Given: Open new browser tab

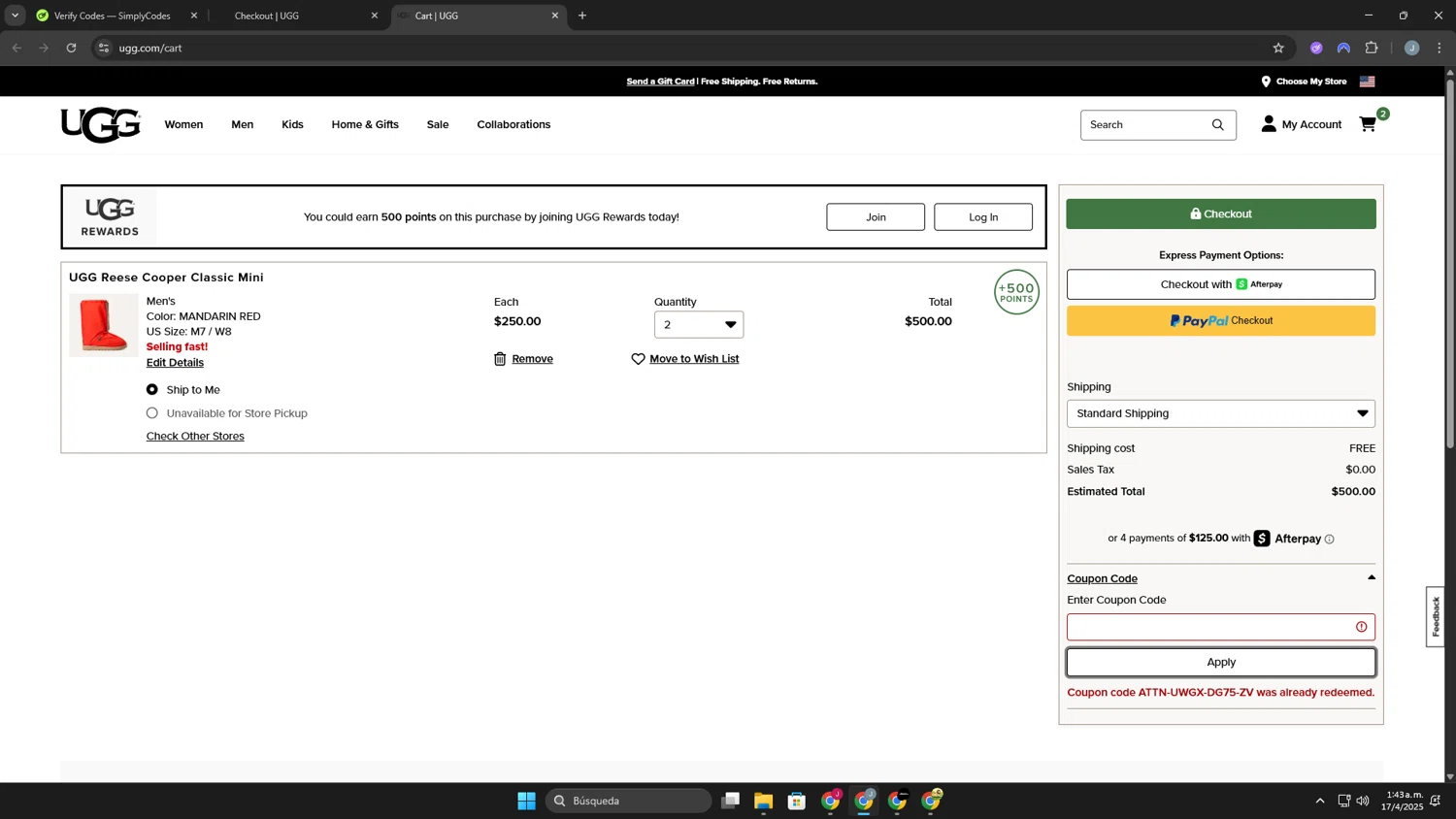Looking at the screenshot, I should [582, 16].
